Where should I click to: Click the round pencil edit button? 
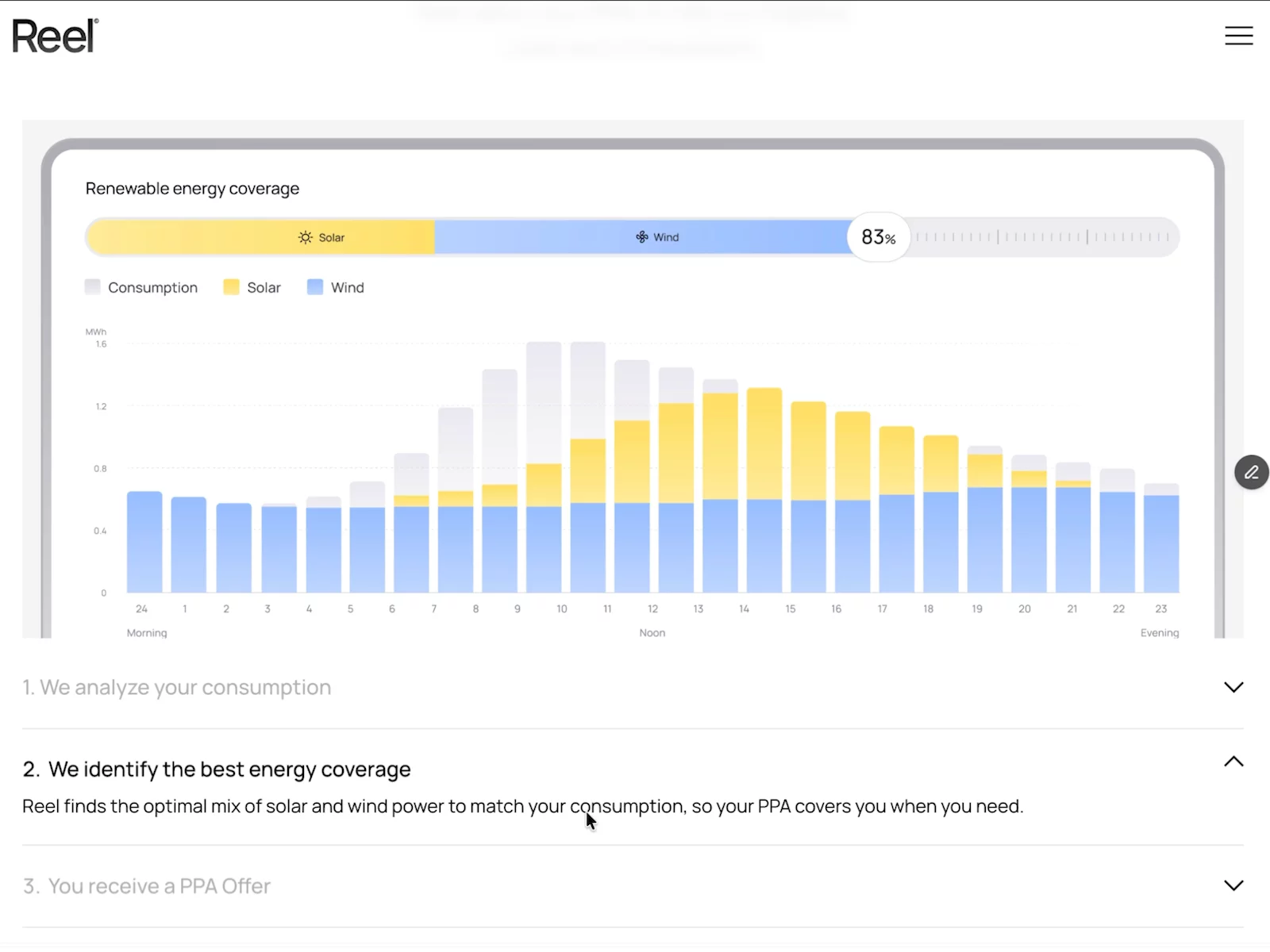coord(1252,473)
